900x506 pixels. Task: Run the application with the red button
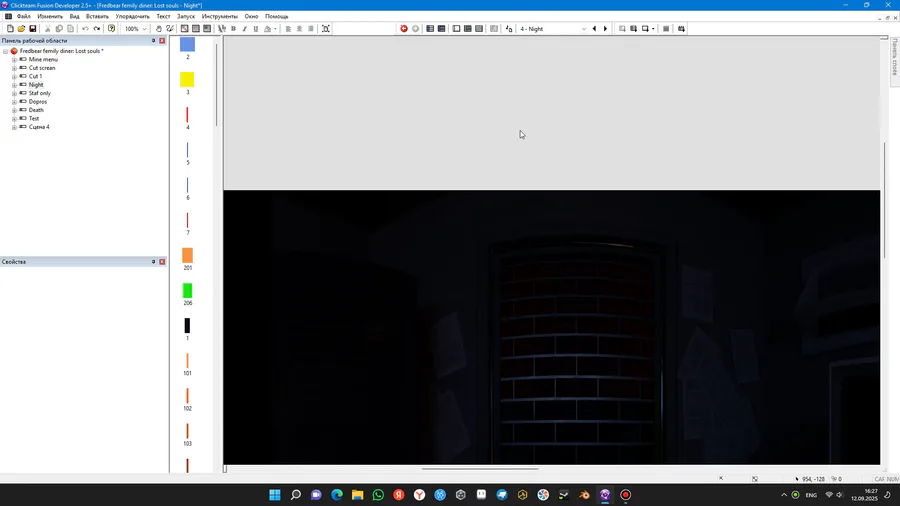404,29
